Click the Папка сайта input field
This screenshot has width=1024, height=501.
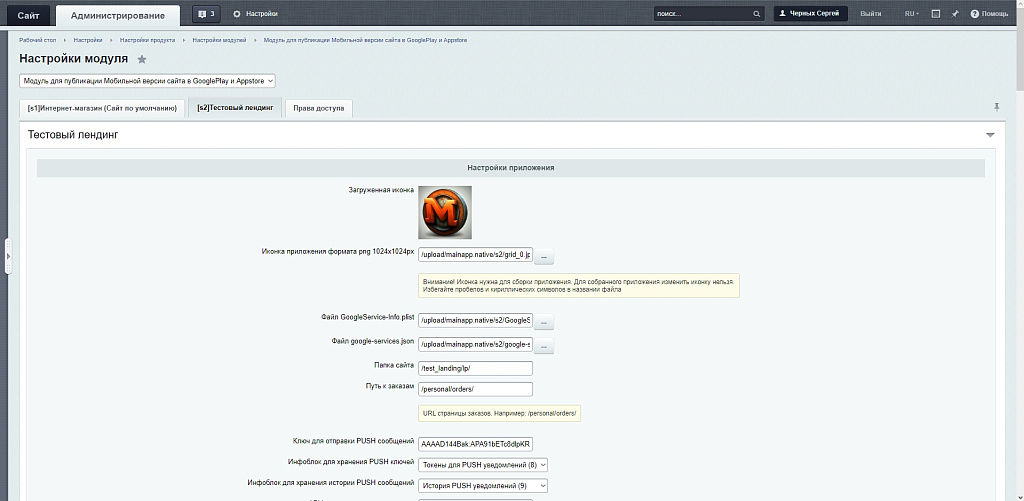(x=475, y=368)
